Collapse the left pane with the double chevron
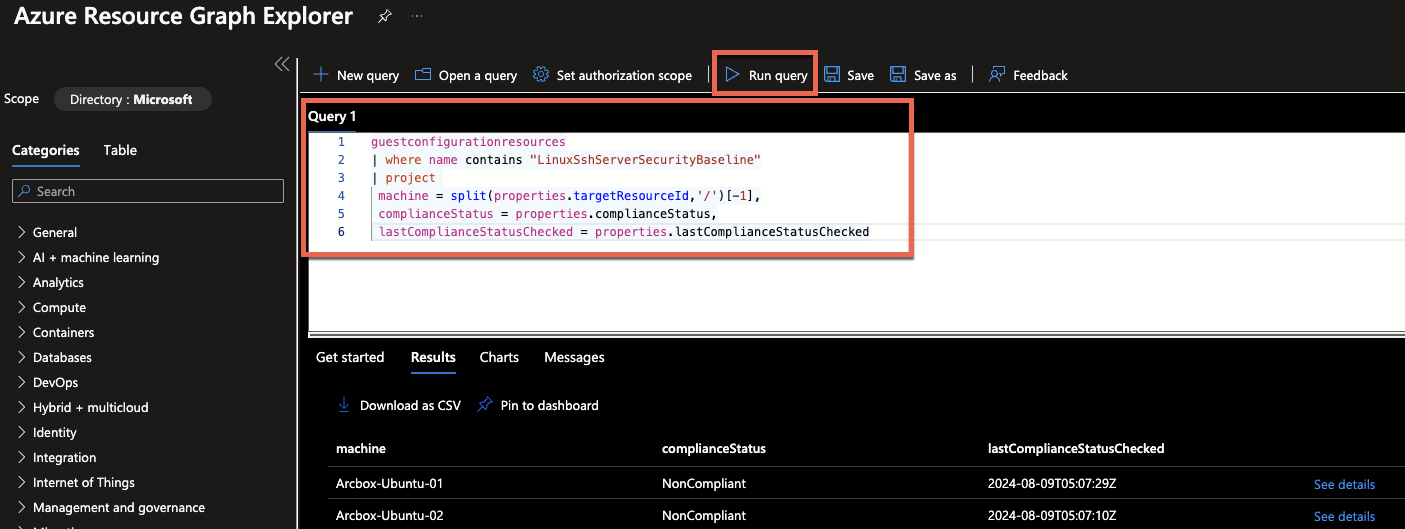Viewport: 1405px width, 529px height. [282, 64]
